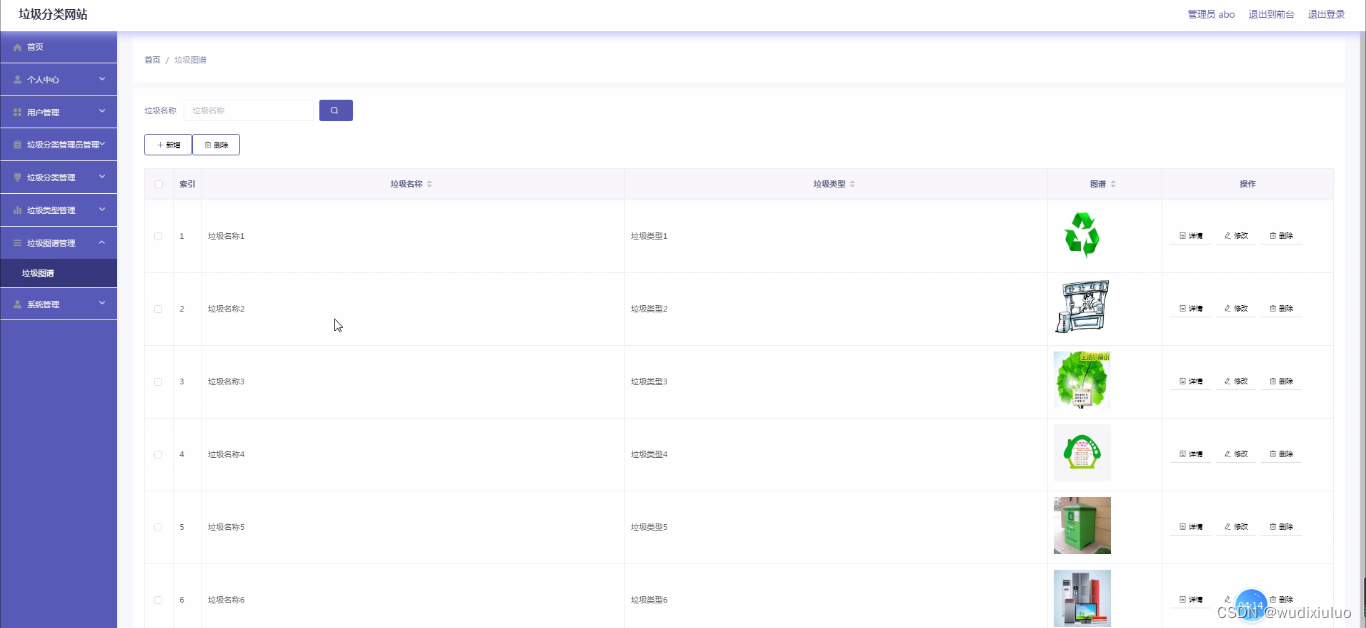Expand the 个人中心 sidebar menu
1366x628 pixels.
pyautogui.click(x=58, y=79)
